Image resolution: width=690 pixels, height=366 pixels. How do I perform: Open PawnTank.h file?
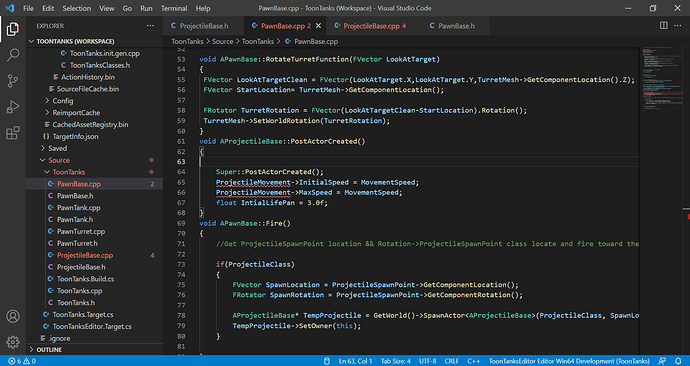(75, 220)
